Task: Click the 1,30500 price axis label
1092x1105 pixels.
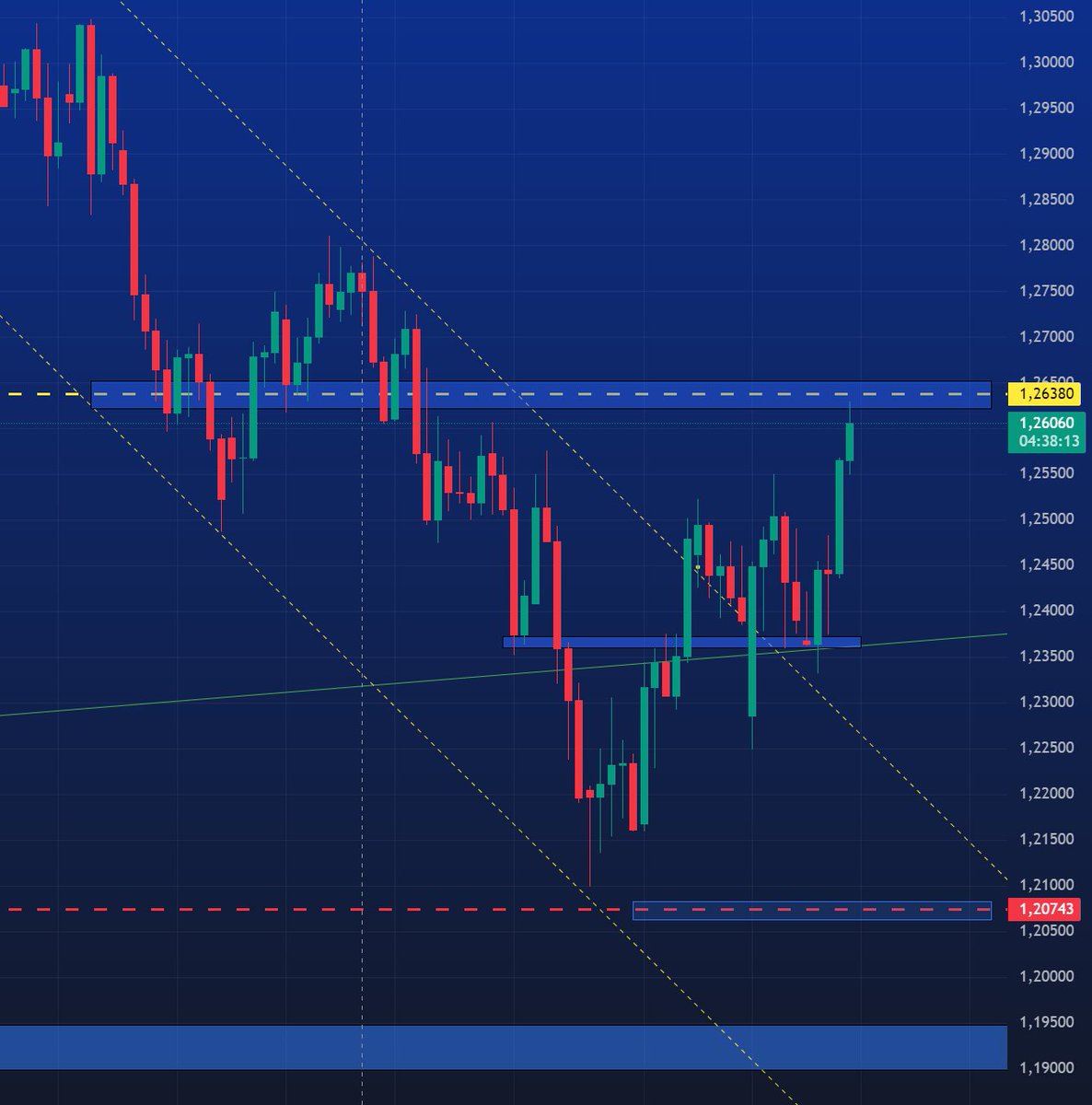Action: [x=1046, y=17]
